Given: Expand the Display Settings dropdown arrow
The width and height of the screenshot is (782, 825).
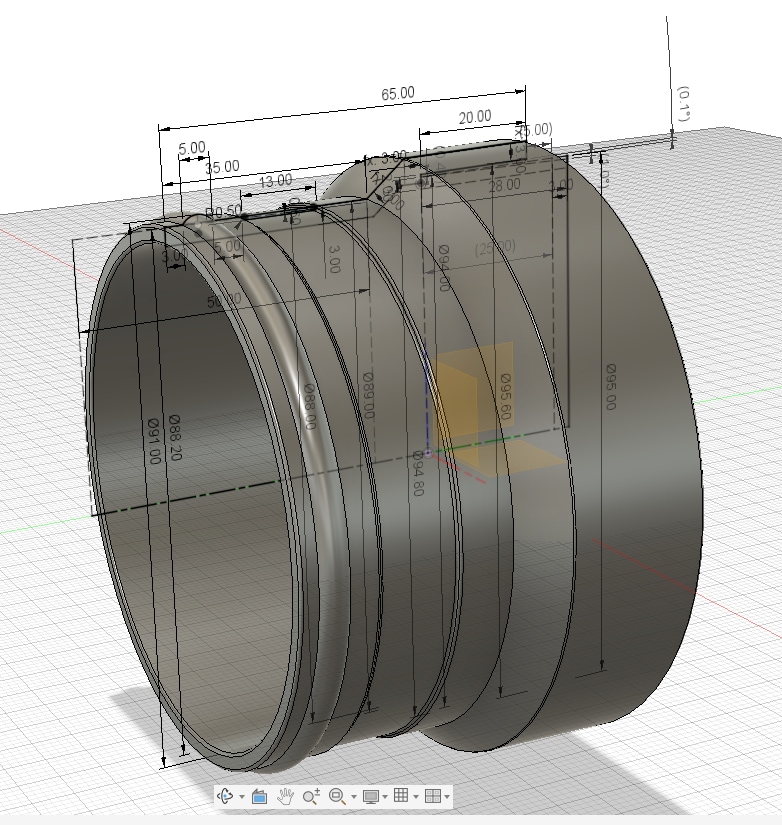Looking at the screenshot, I should click(385, 797).
